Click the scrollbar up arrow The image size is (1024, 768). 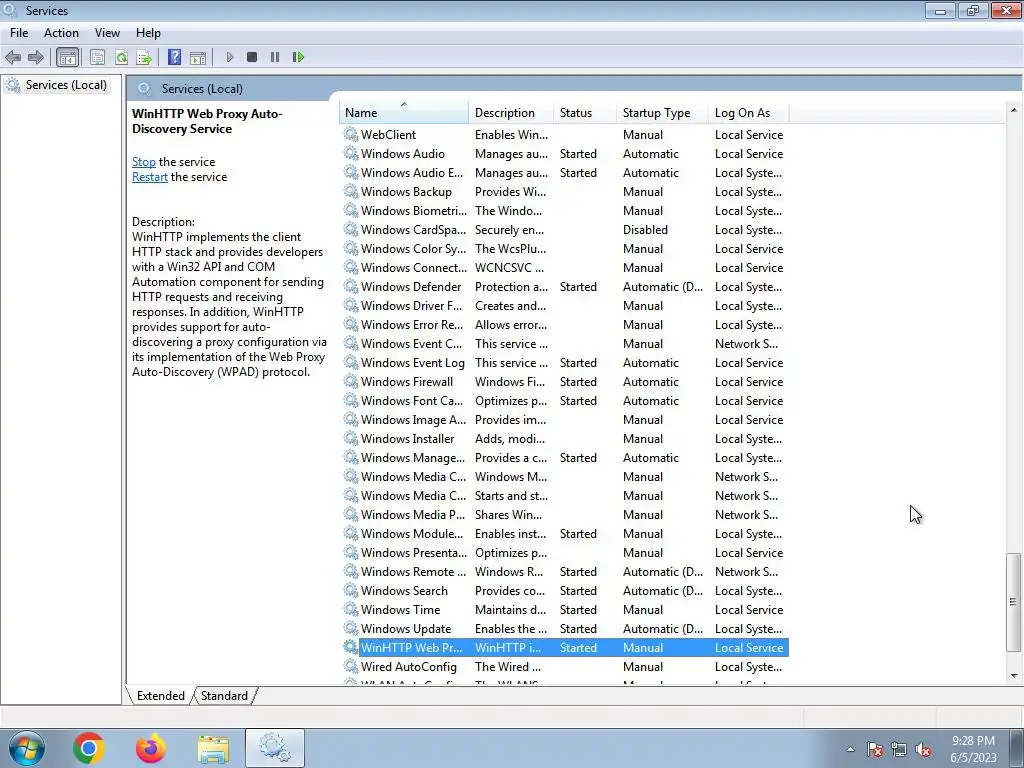[x=1014, y=110]
